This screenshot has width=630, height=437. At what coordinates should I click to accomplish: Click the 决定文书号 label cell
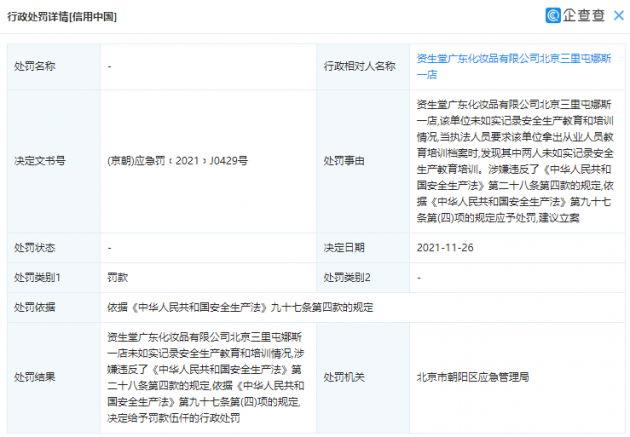(54, 161)
